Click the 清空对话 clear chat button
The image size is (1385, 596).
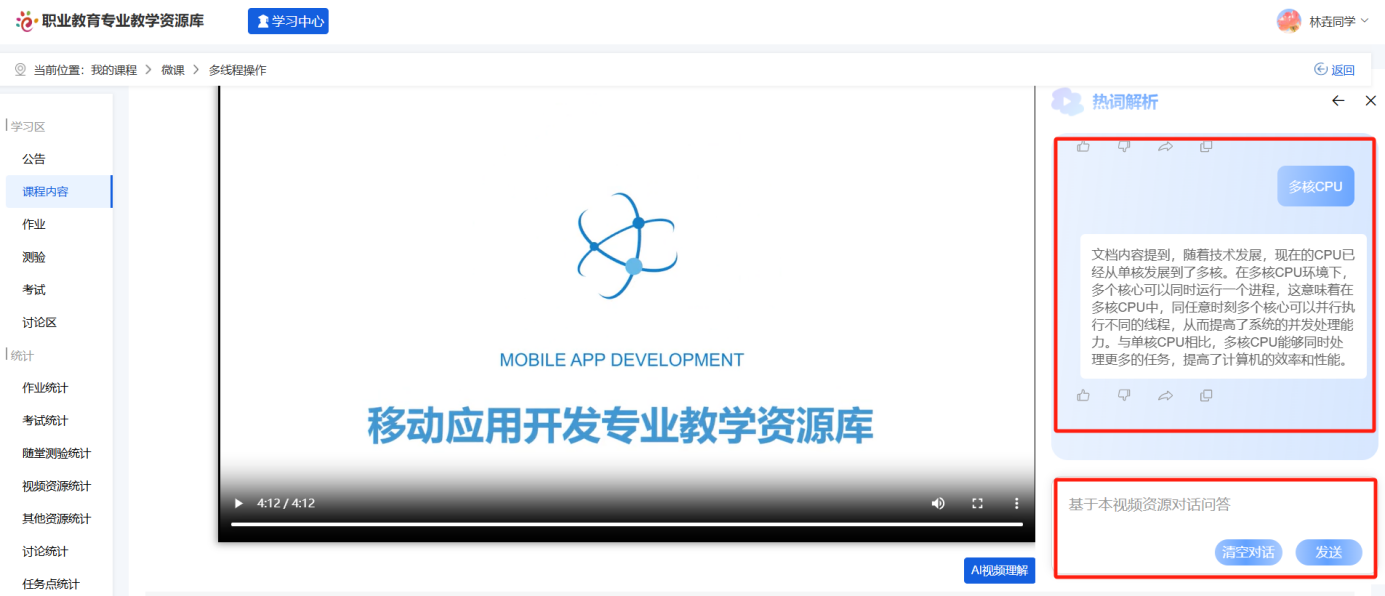coord(1248,552)
